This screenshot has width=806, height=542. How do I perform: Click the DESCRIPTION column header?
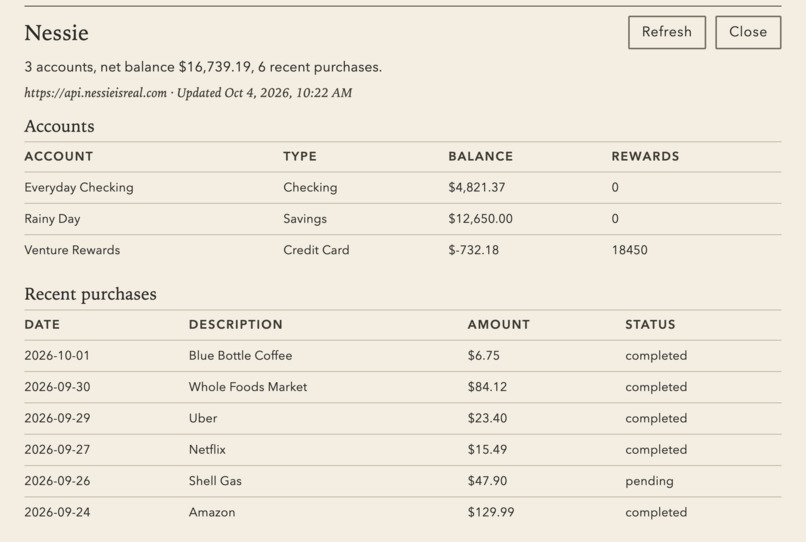pos(235,324)
